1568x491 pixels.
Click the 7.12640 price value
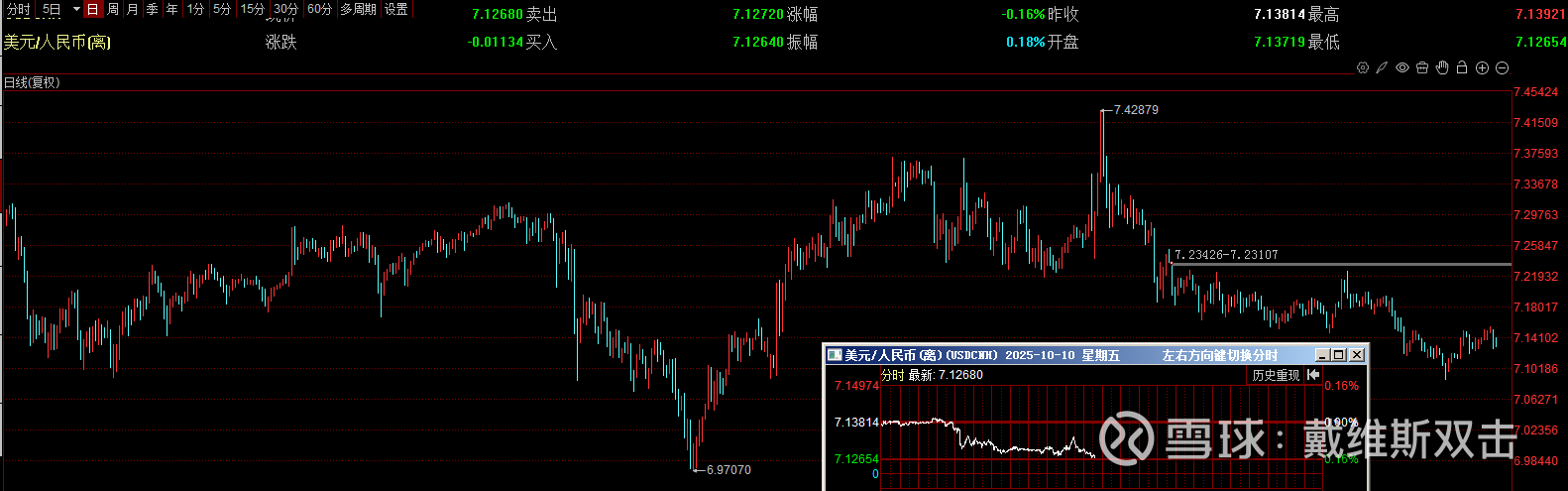pyautogui.click(x=758, y=42)
